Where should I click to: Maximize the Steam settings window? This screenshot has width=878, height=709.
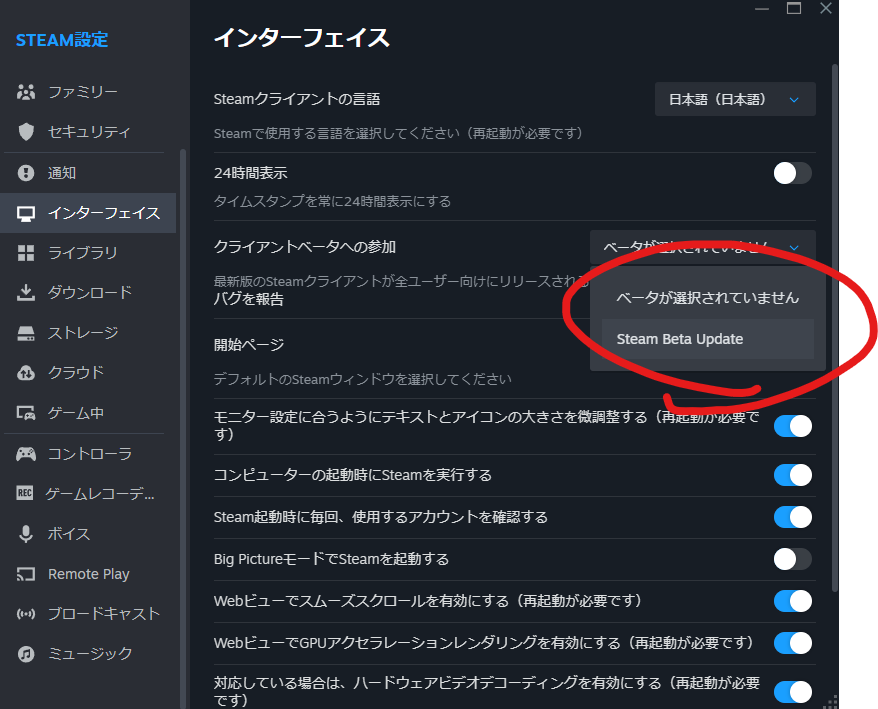793,8
